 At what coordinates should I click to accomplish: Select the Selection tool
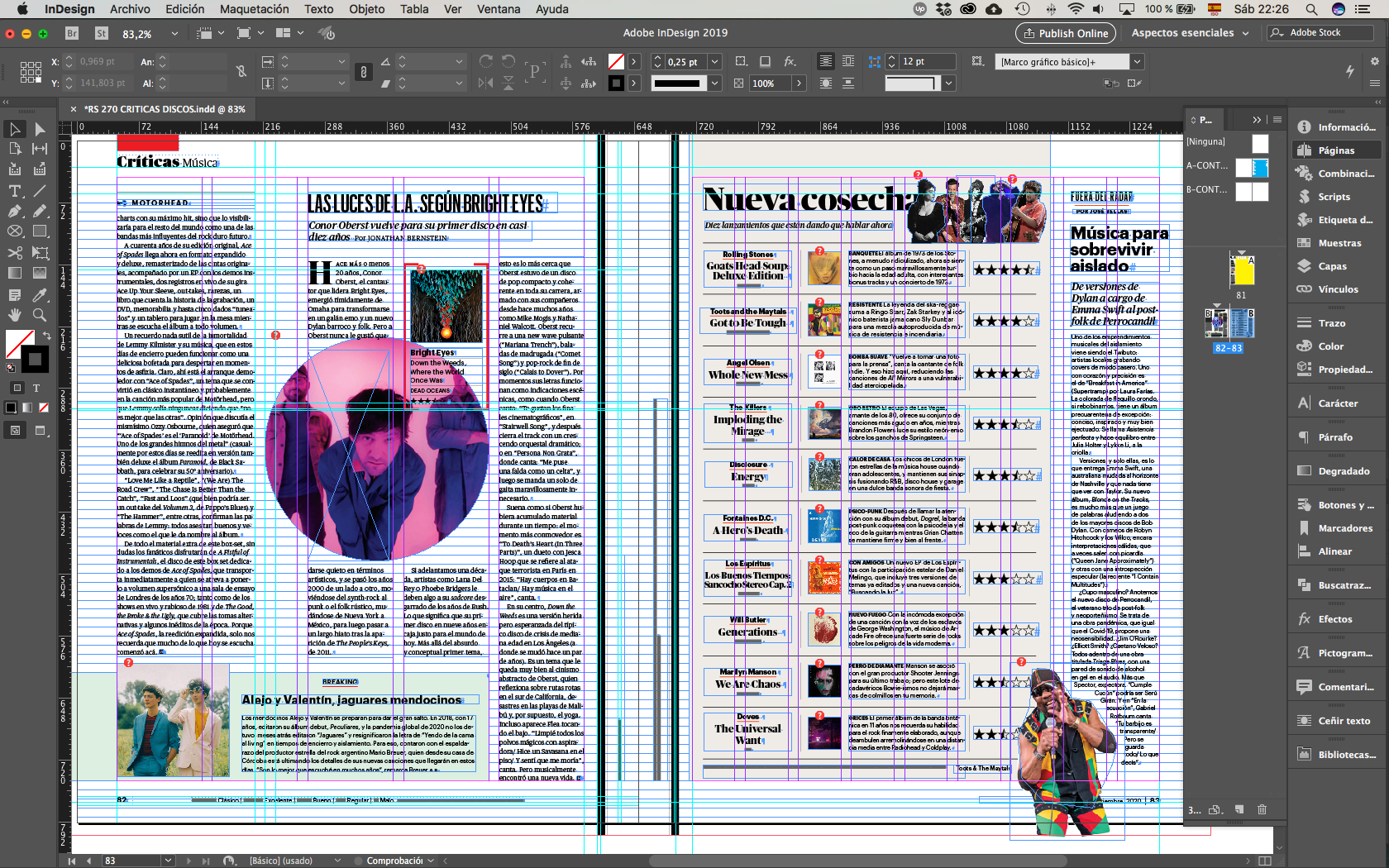14,129
